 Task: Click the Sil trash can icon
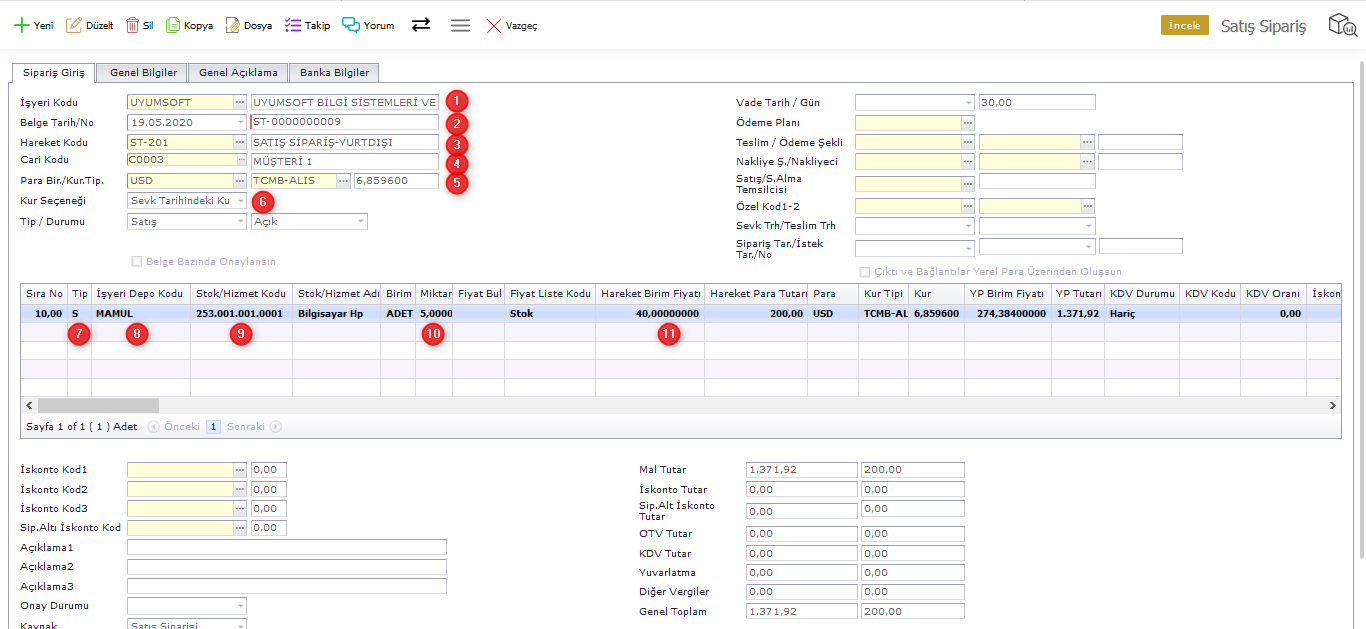point(132,25)
